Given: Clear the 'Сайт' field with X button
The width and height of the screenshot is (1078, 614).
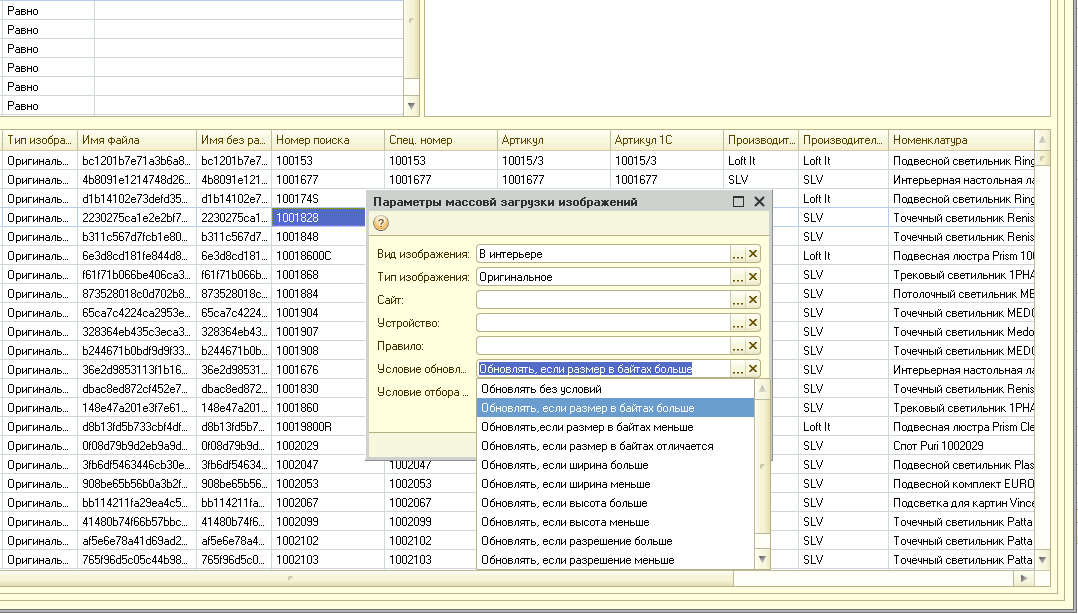Looking at the screenshot, I should 753,300.
